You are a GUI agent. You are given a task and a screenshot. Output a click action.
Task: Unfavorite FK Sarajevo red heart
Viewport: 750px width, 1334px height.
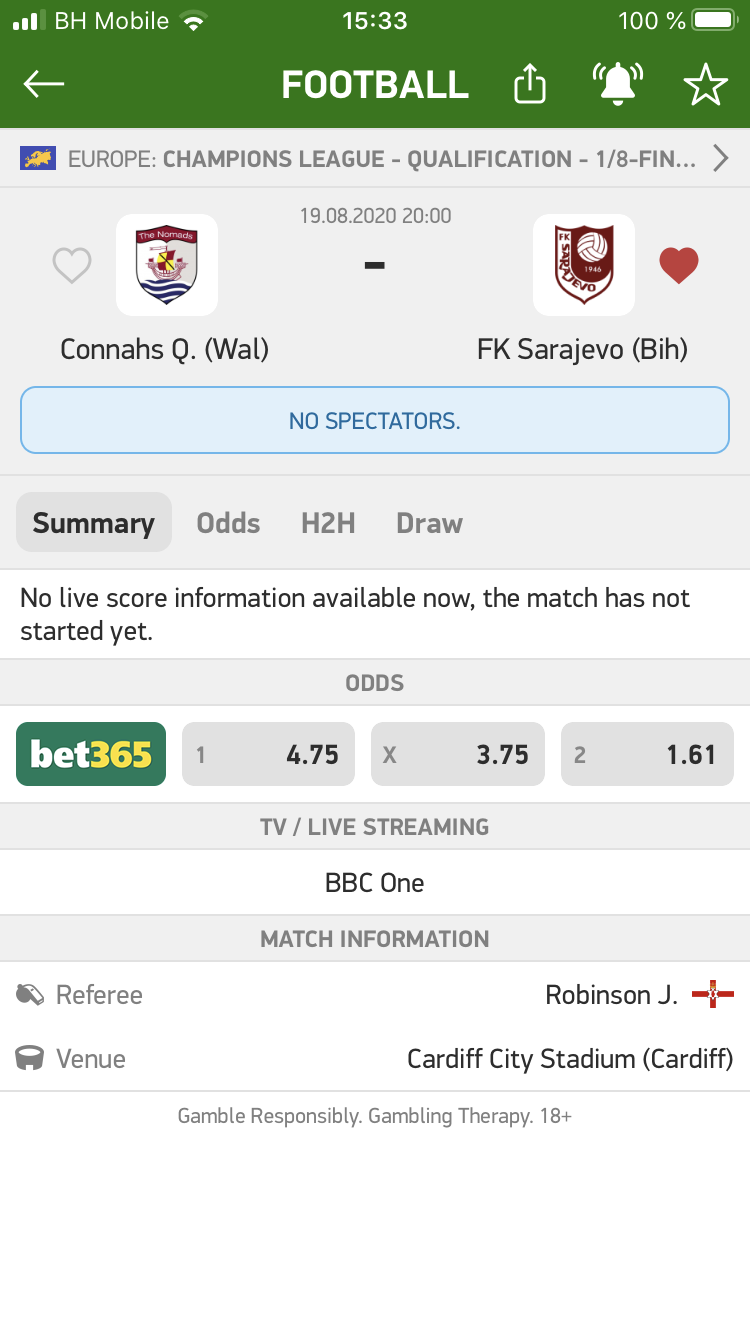pyautogui.click(x=678, y=265)
